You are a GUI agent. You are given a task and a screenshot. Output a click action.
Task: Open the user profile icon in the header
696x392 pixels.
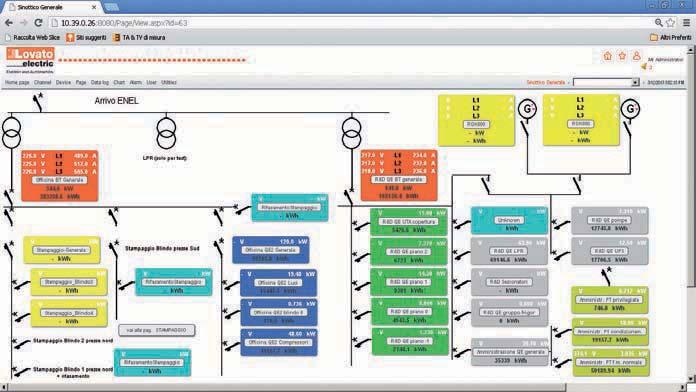(637, 56)
